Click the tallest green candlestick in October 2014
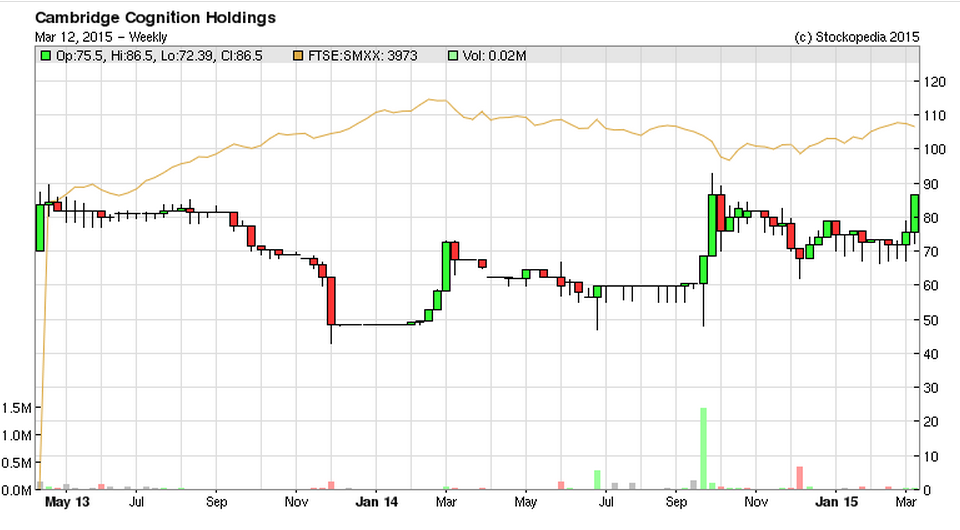Image resolution: width=960 pixels, height=530 pixels. point(712,225)
